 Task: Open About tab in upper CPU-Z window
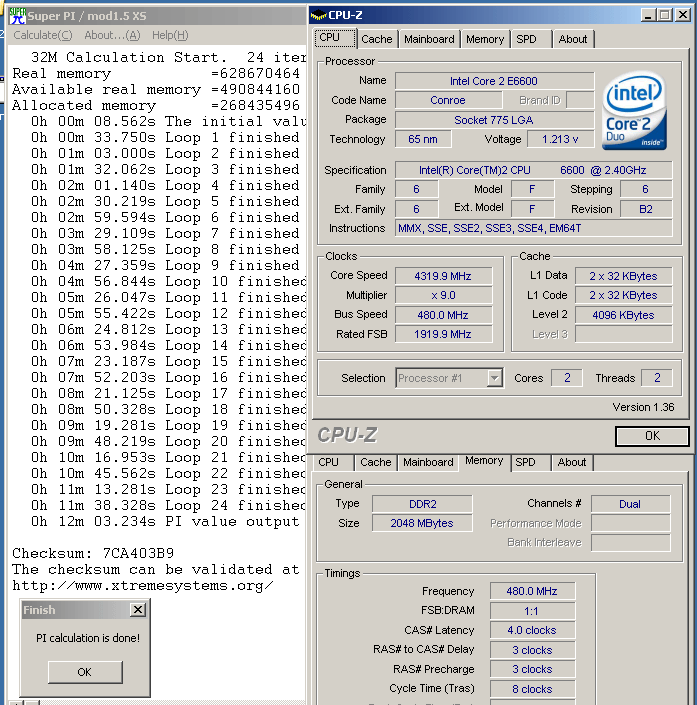pyautogui.click(x=572, y=39)
